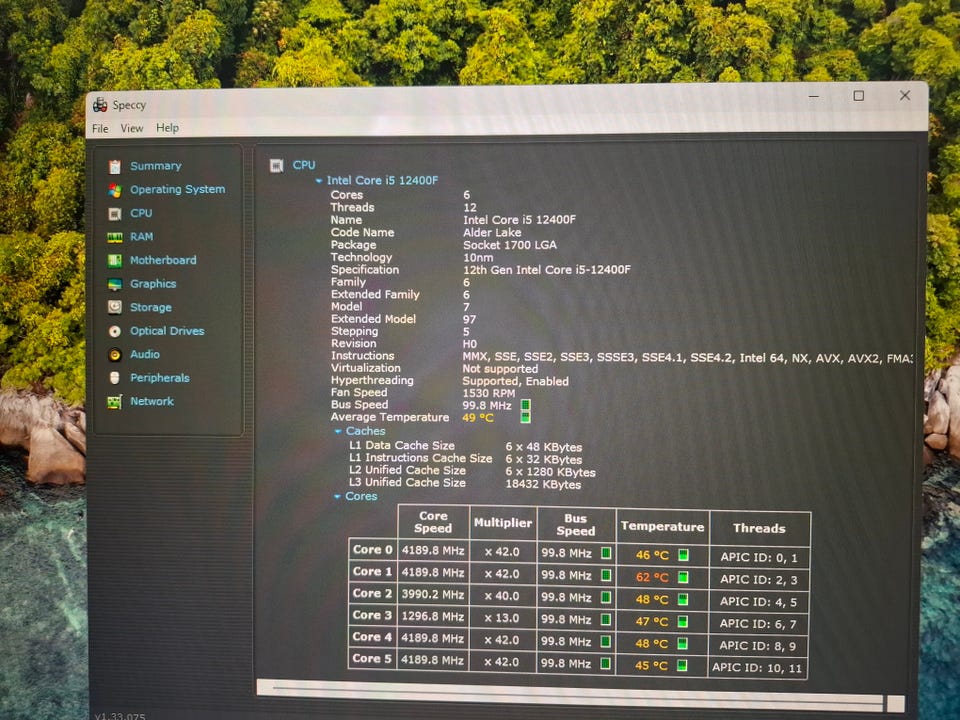Collapse the Intel Core i5 12400F node
Image resolution: width=960 pixels, height=720 pixels.
pos(319,181)
